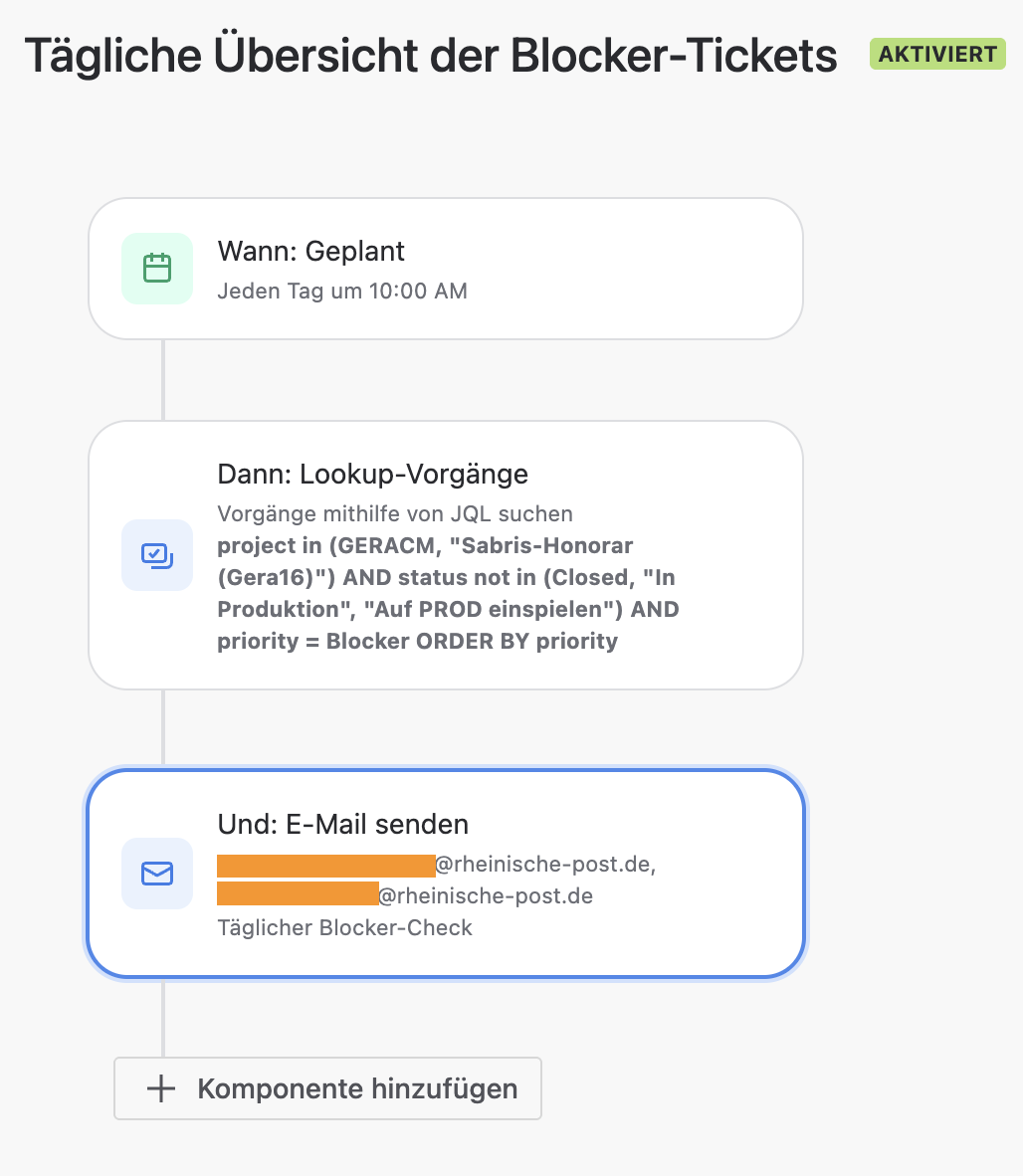Click the AKTIVIERT status badge
Image resolution: width=1023 pixels, height=1176 pixels.
click(x=937, y=54)
